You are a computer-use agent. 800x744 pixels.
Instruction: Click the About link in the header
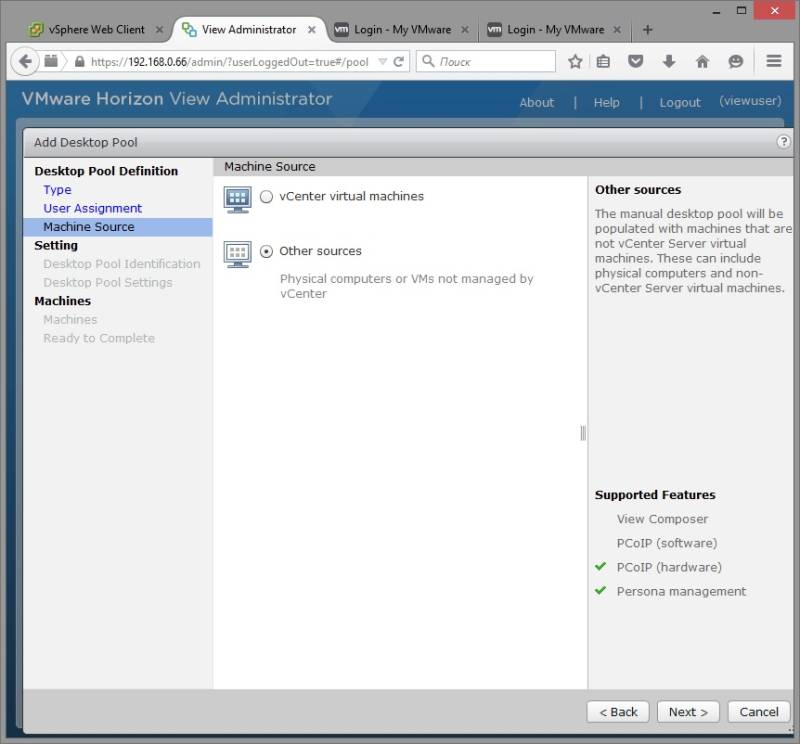[536, 103]
